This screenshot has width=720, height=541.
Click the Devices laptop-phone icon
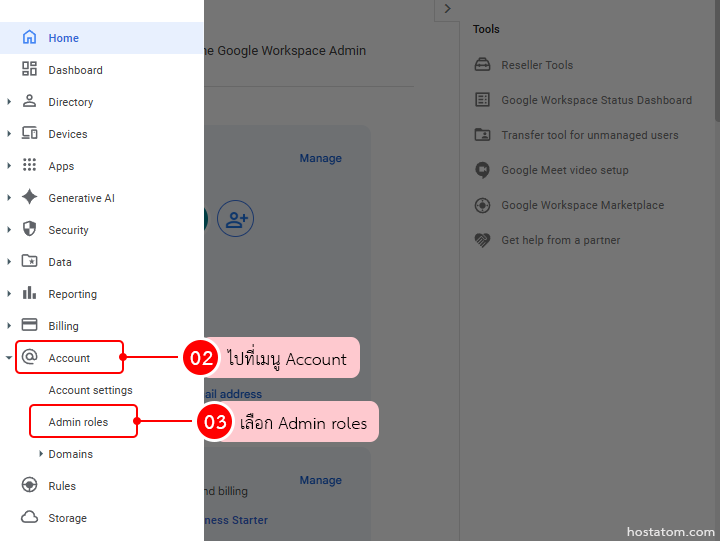click(29, 133)
